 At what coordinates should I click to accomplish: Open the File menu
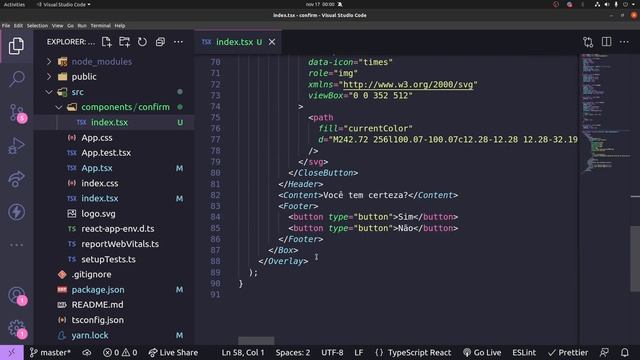(x=6, y=25)
